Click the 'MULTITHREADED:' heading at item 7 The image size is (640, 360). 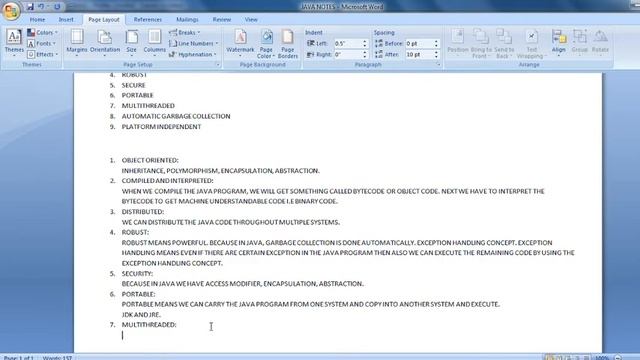tap(149, 324)
